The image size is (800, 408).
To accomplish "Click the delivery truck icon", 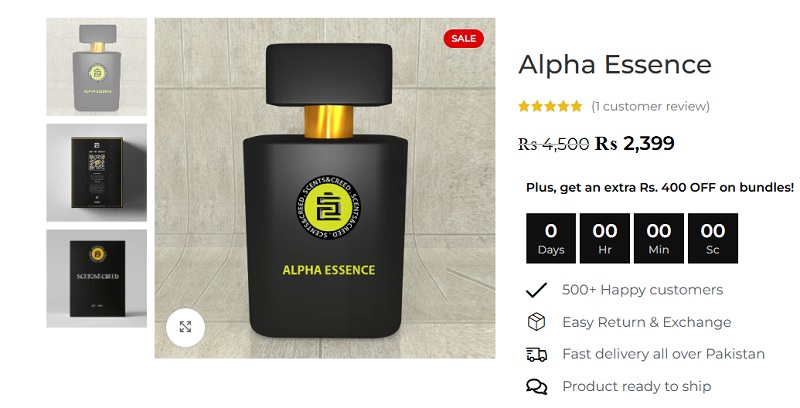I will pos(536,354).
